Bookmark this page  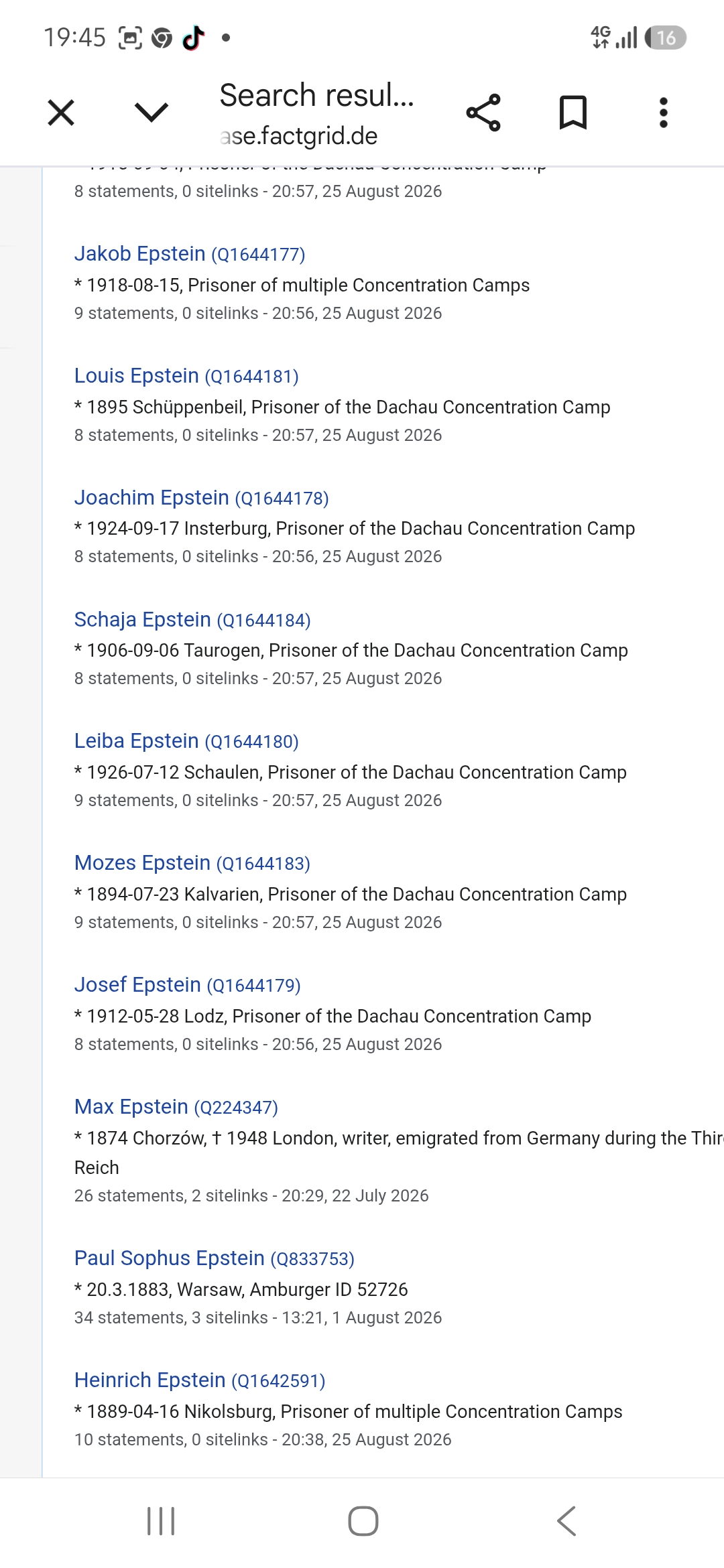pos(573,113)
